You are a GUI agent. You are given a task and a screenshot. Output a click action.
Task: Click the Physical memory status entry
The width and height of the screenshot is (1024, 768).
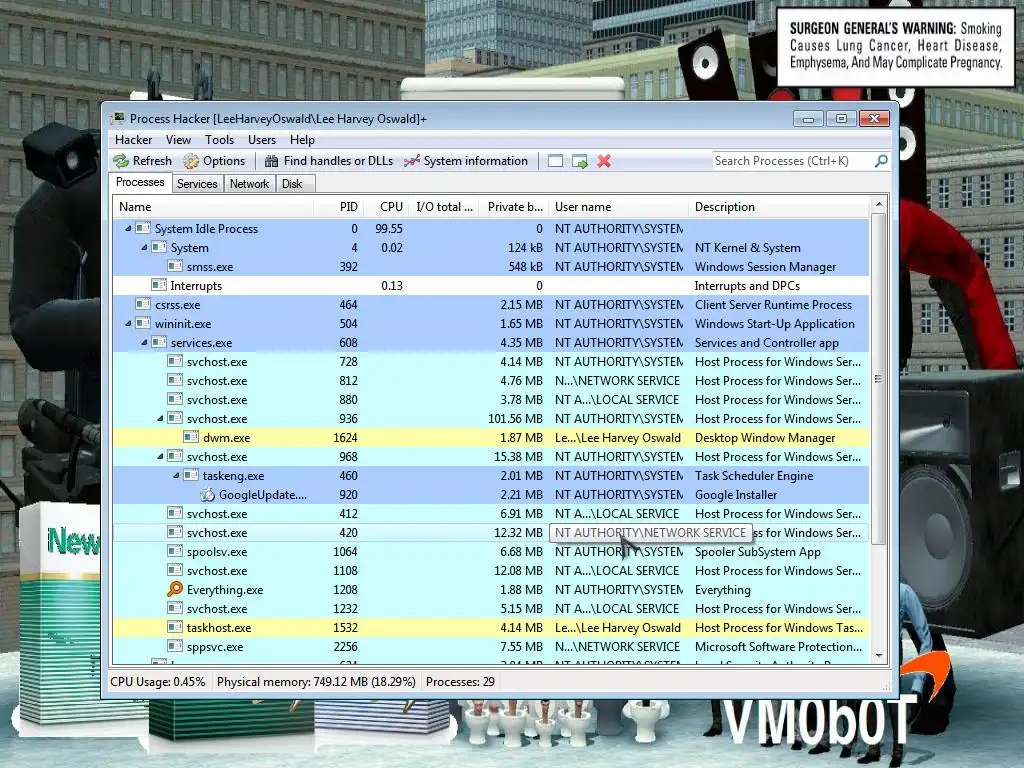pyautogui.click(x=316, y=681)
